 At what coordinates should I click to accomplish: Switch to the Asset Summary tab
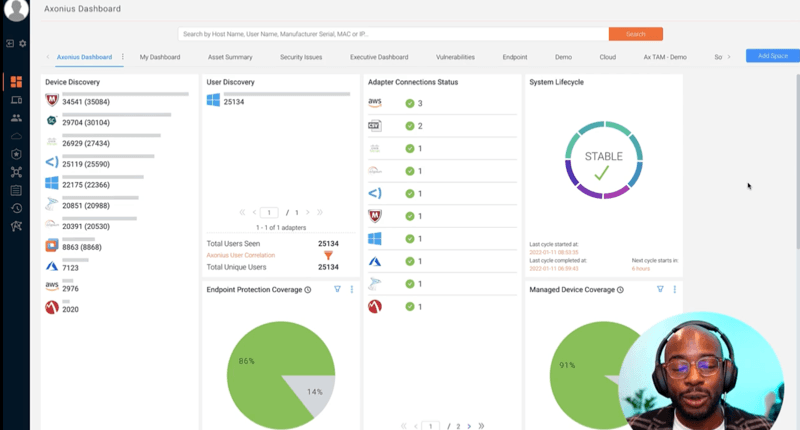[230, 57]
